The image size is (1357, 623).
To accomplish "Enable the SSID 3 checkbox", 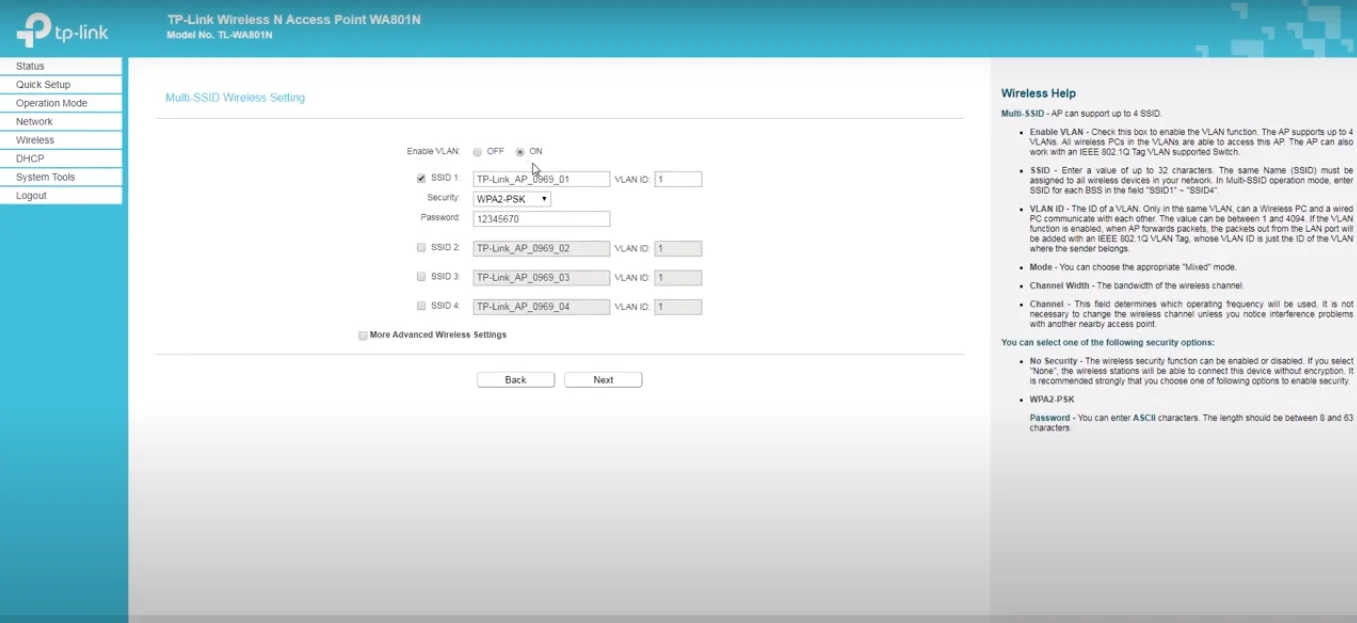I will (421, 277).
